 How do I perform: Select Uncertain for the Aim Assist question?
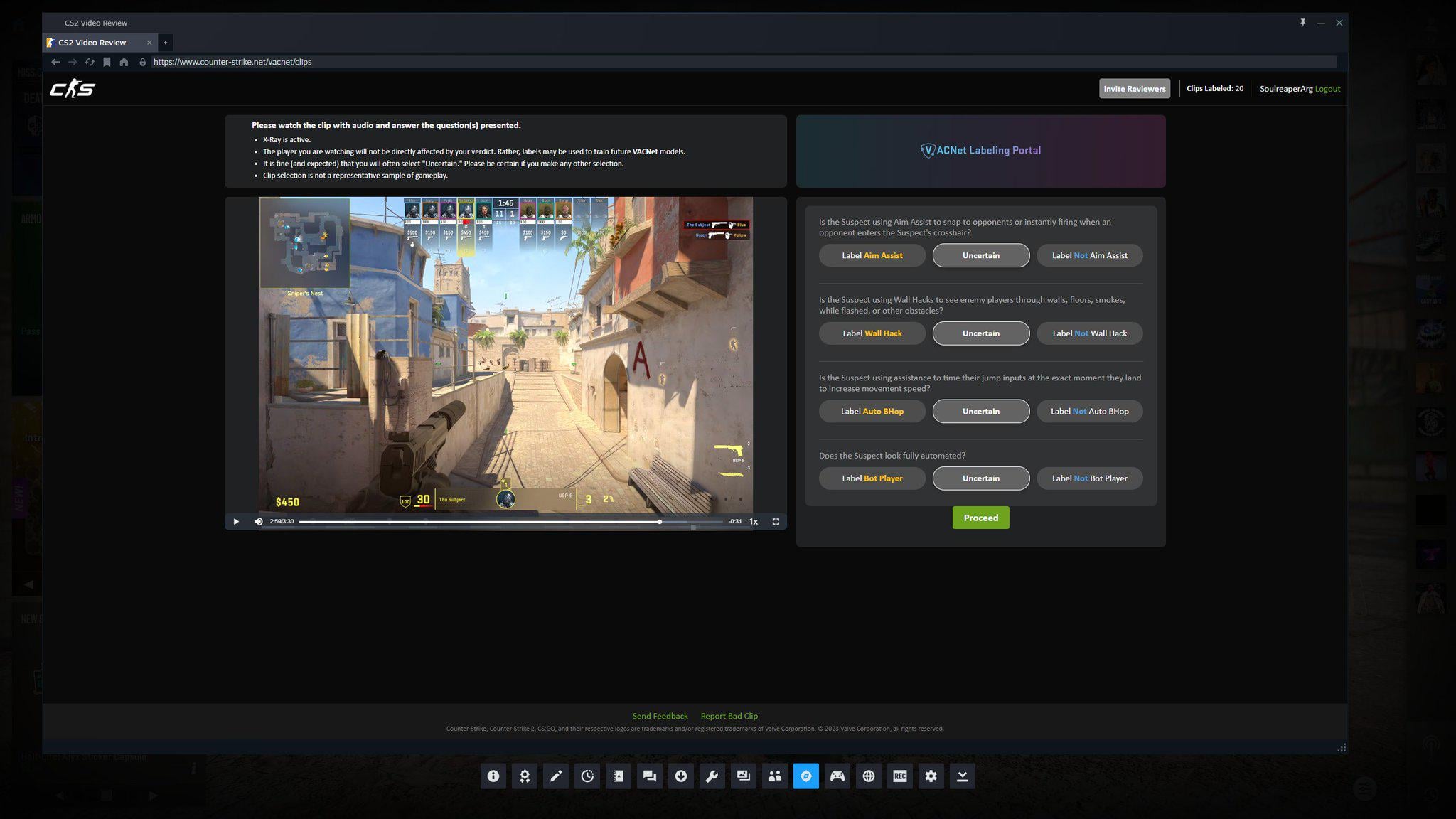coord(981,255)
